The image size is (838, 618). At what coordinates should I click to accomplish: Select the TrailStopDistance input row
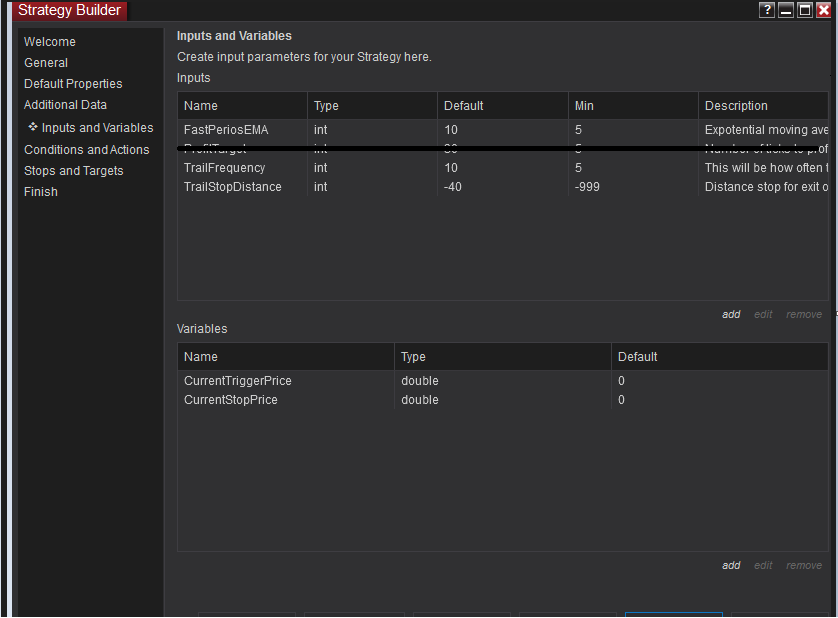coord(232,187)
